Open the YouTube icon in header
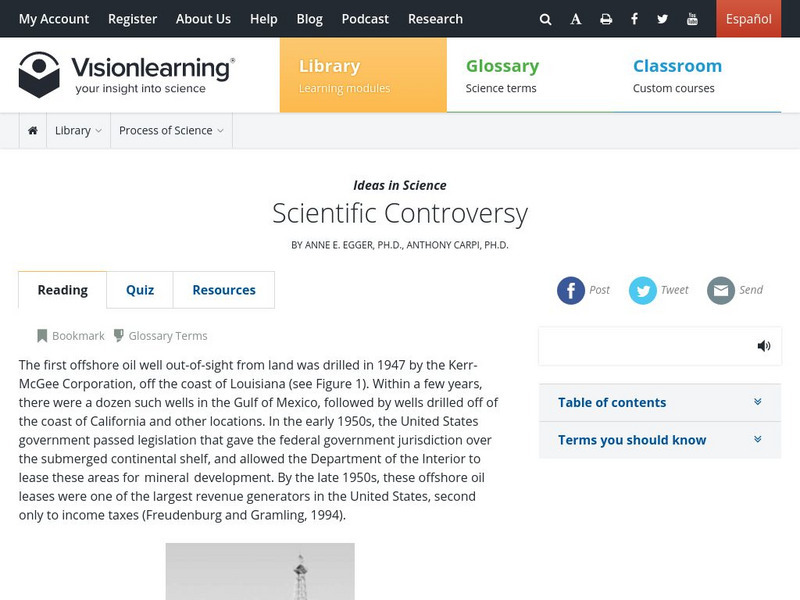Image resolution: width=800 pixels, height=600 pixels. pos(693,19)
